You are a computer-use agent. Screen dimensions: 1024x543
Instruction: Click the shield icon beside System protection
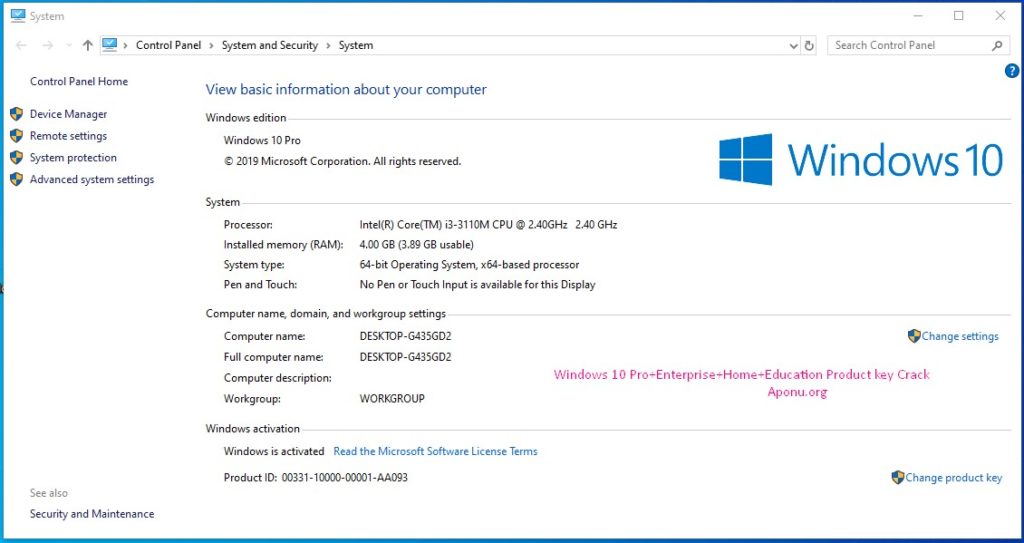click(x=16, y=157)
